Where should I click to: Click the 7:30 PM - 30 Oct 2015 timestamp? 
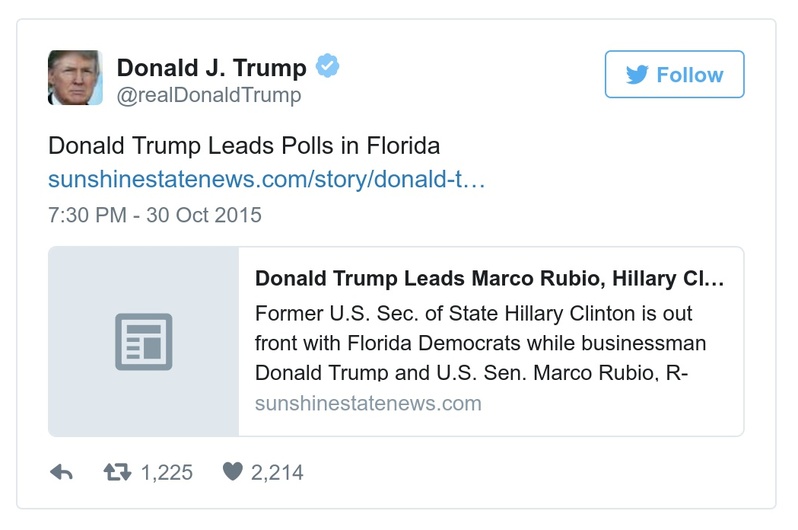(155, 215)
